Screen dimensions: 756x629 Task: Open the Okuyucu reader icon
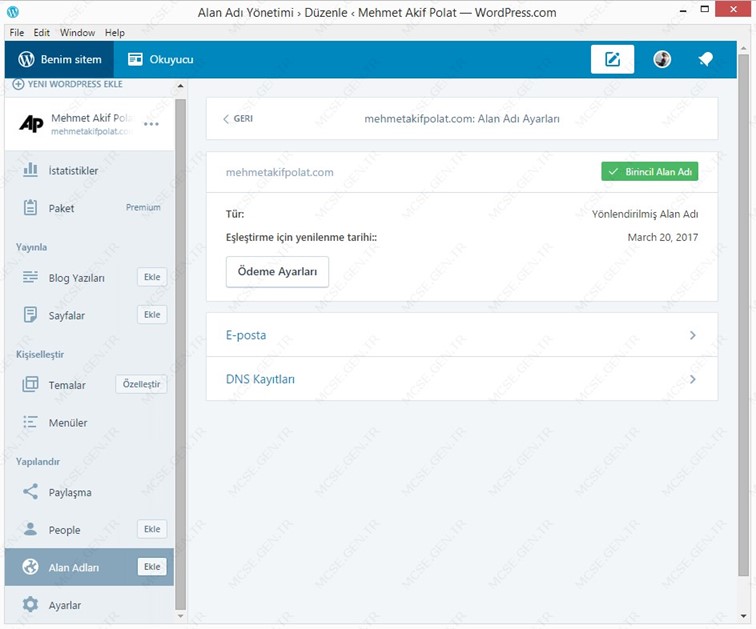tap(135, 59)
